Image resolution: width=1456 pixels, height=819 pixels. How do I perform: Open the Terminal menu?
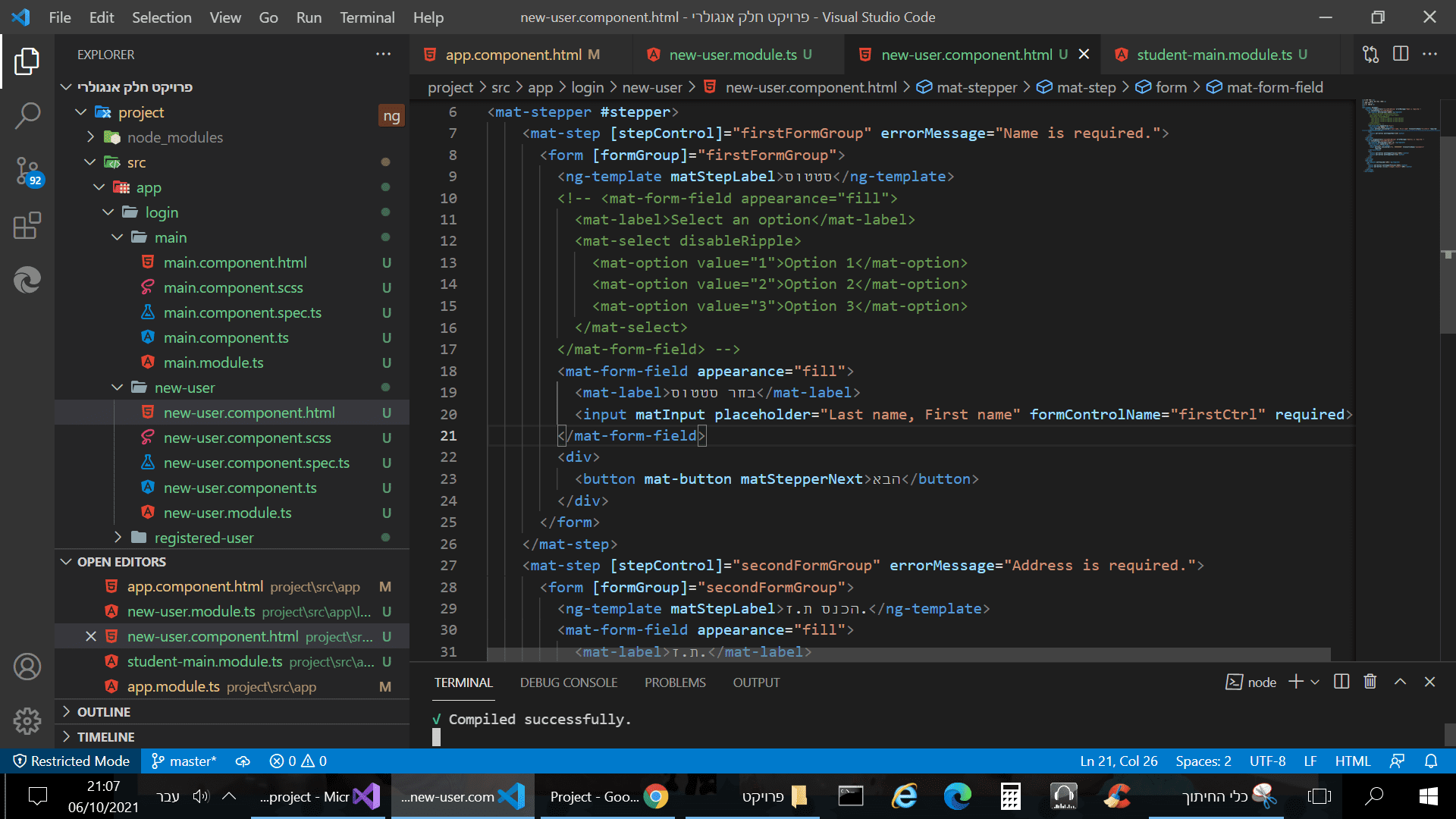(x=366, y=17)
